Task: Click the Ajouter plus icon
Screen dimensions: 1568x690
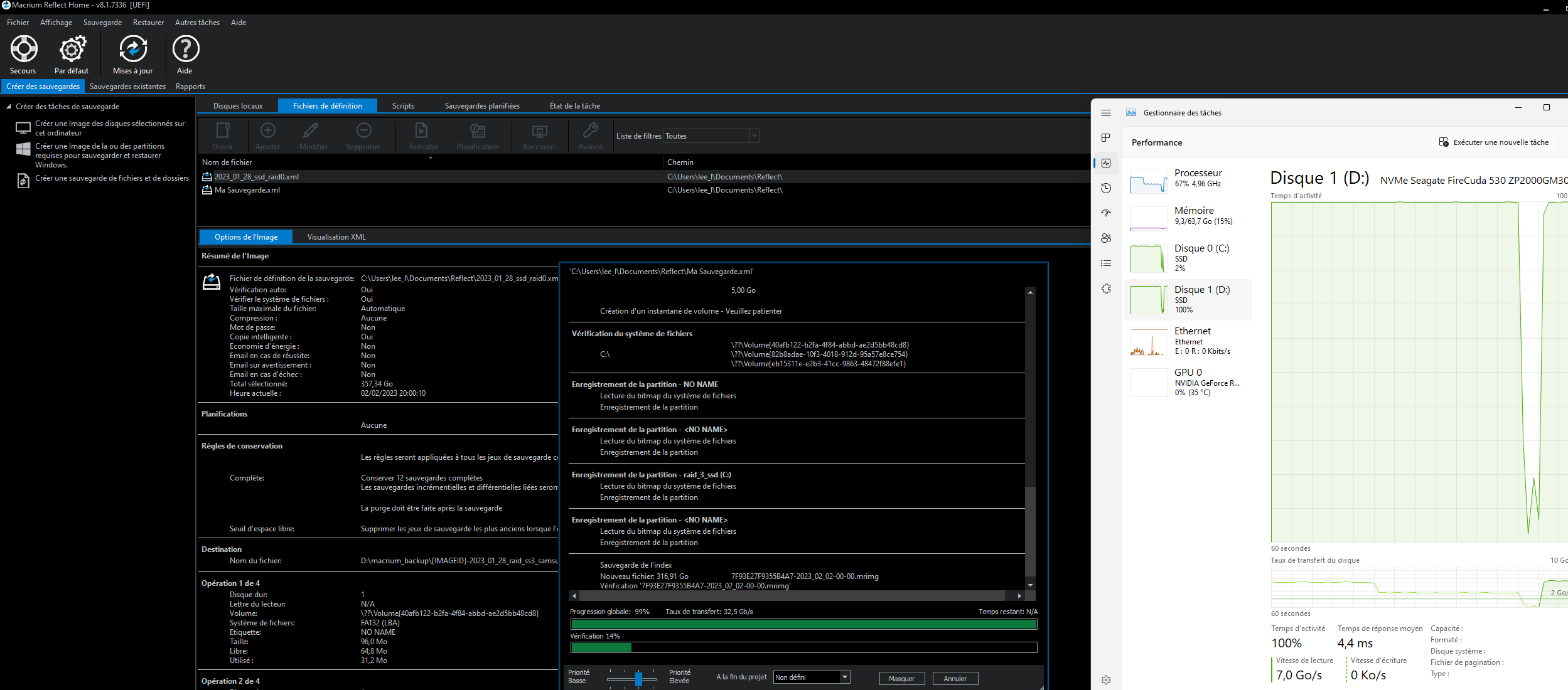Action: [x=268, y=130]
